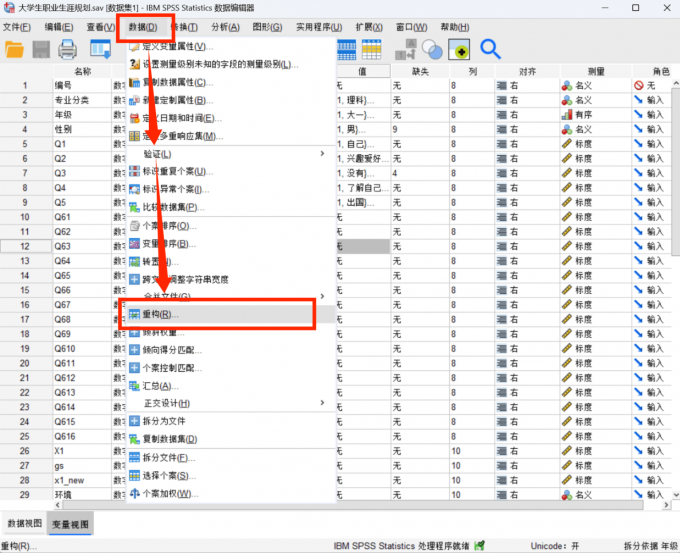Click the Save disk toolbar icon
The height and width of the screenshot is (553, 680).
pyautogui.click(x=41, y=49)
